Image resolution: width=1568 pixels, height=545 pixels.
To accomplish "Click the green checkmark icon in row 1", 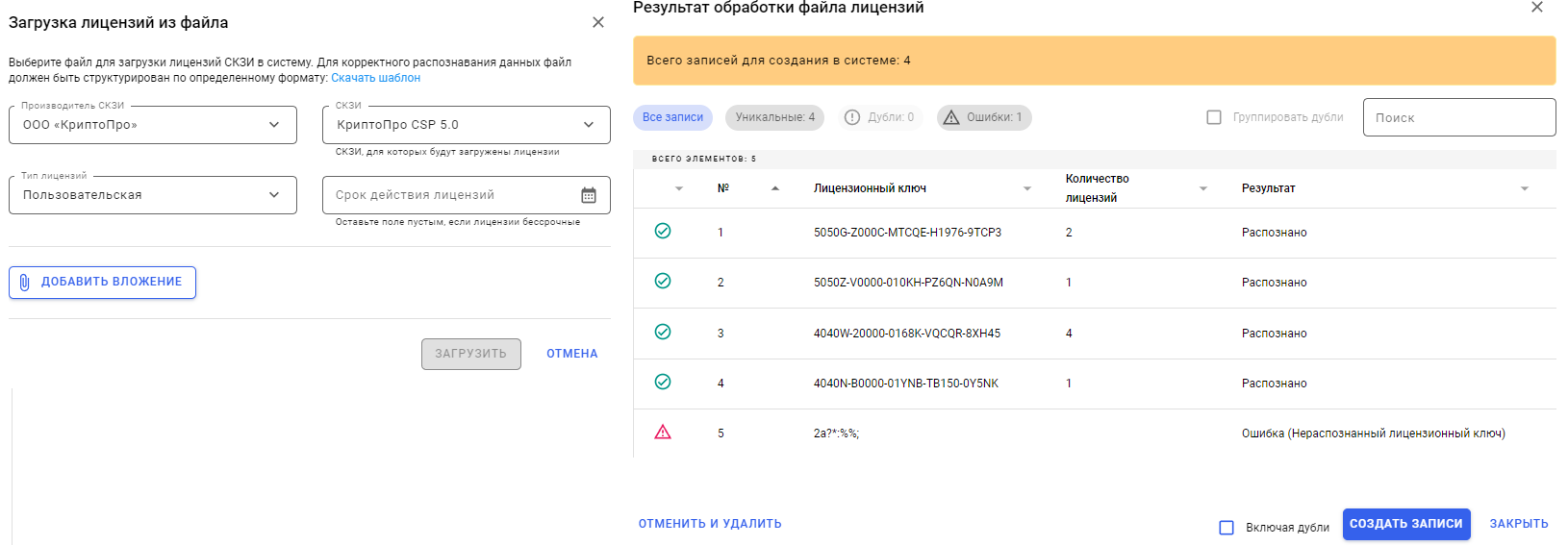I will click(663, 231).
